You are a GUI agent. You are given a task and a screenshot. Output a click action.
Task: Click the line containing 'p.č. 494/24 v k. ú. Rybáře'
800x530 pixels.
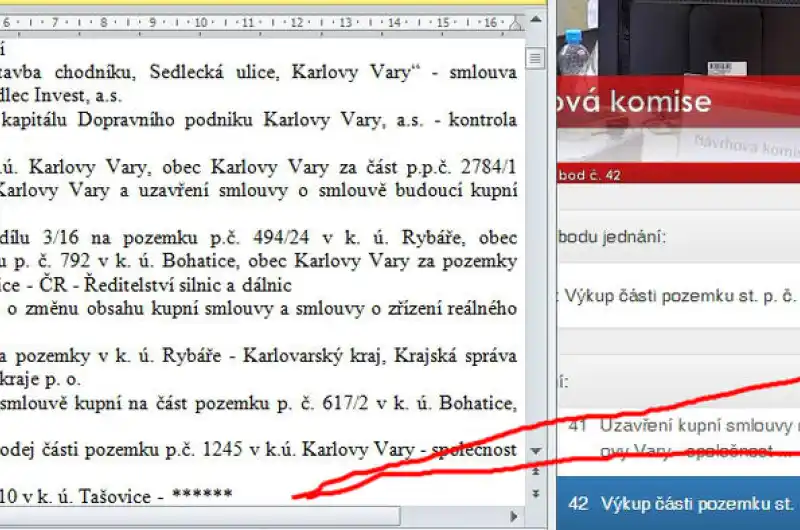coord(258,238)
